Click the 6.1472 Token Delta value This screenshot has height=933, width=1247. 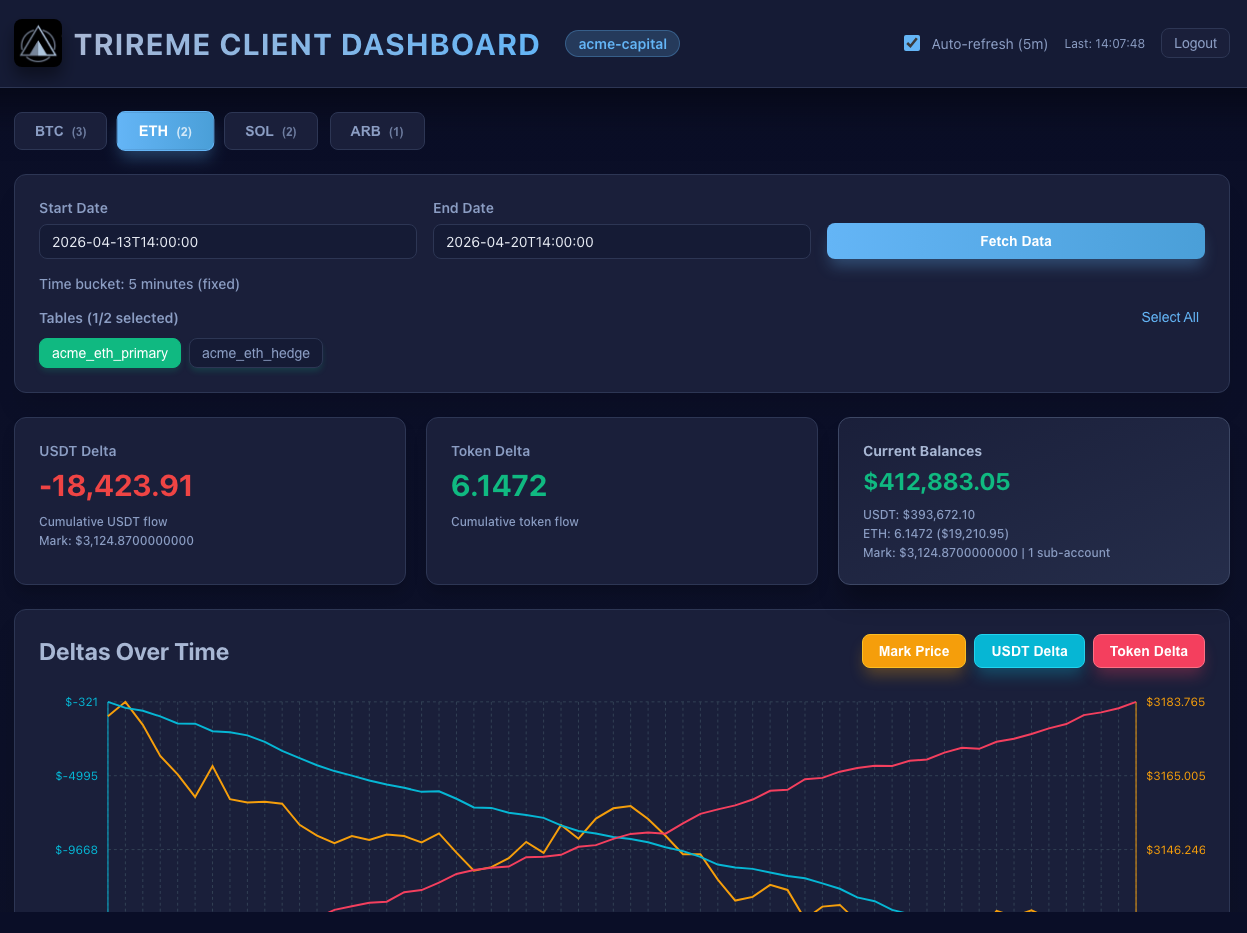[499, 486]
